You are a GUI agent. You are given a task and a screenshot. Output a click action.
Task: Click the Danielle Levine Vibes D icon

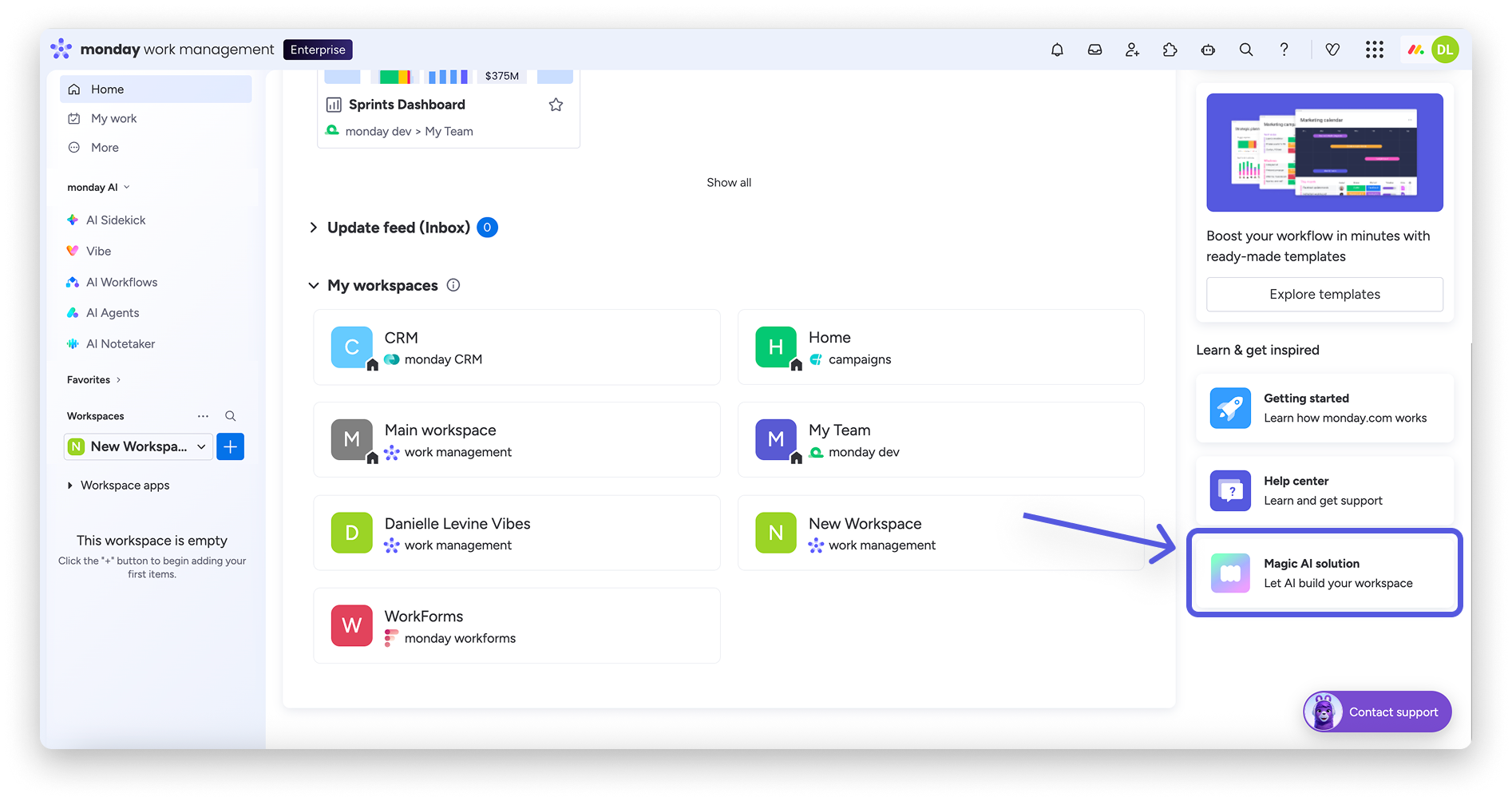(x=352, y=533)
